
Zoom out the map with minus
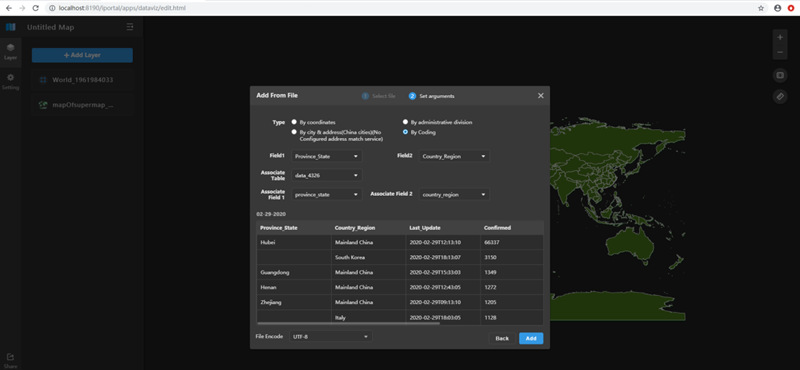click(x=780, y=52)
